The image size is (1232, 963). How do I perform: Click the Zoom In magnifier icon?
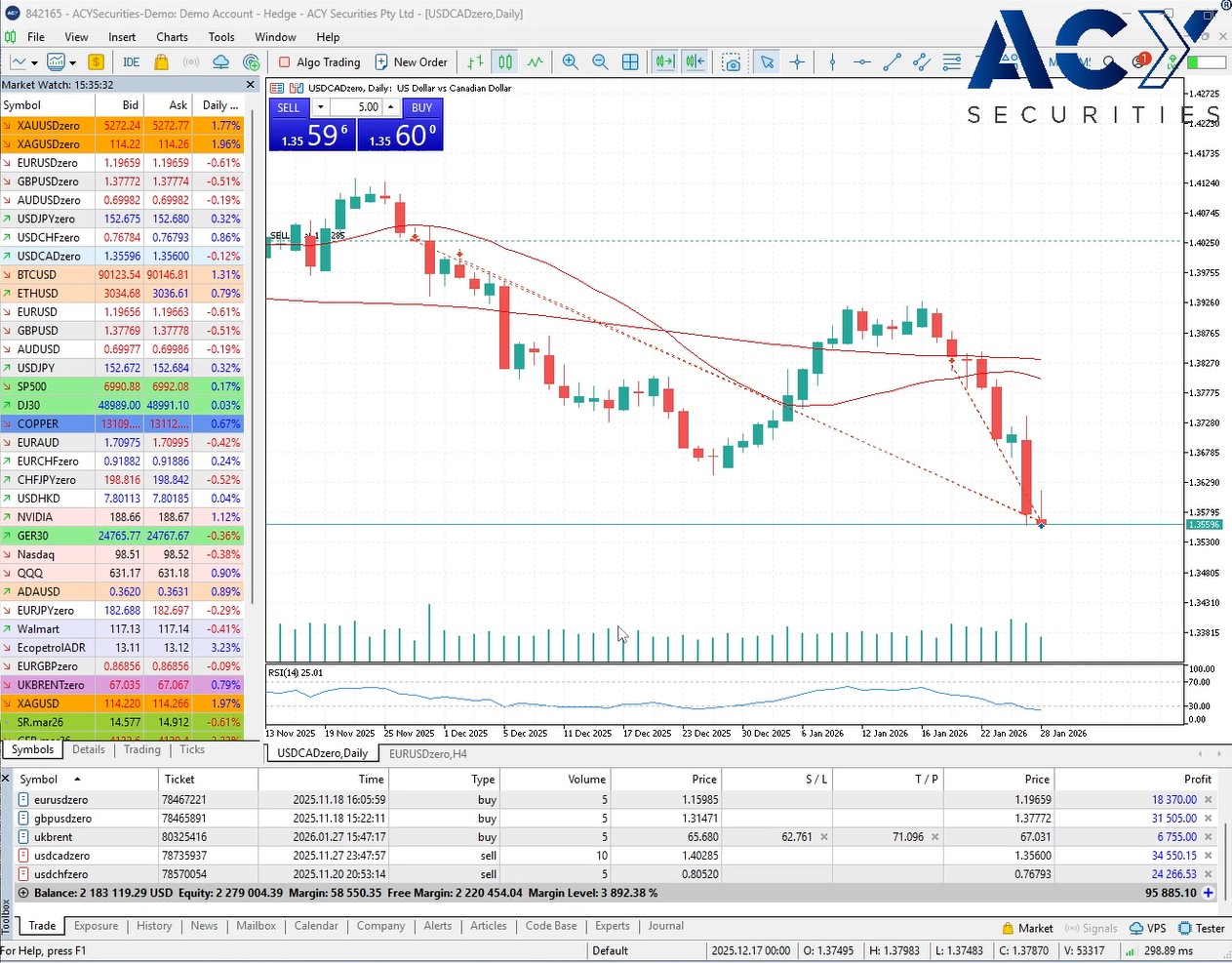pyautogui.click(x=571, y=62)
